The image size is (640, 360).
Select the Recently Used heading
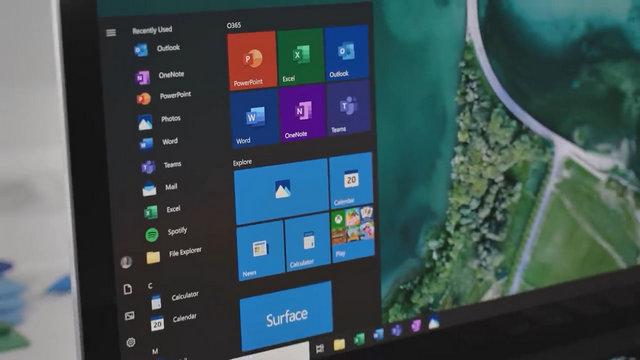[x=152, y=30]
